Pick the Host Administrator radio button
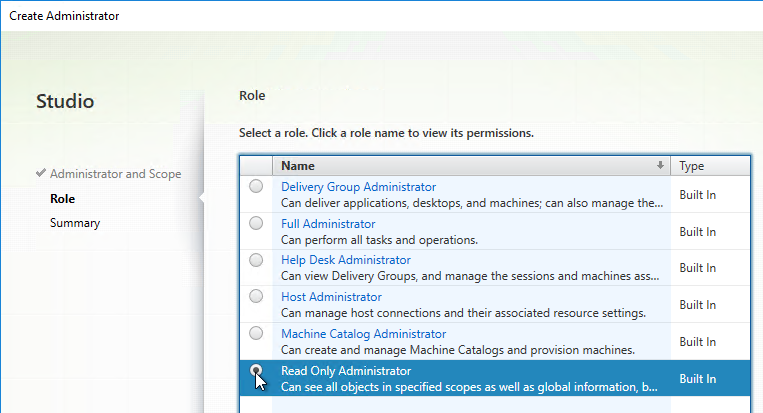The height and width of the screenshot is (413, 763). (256, 296)
